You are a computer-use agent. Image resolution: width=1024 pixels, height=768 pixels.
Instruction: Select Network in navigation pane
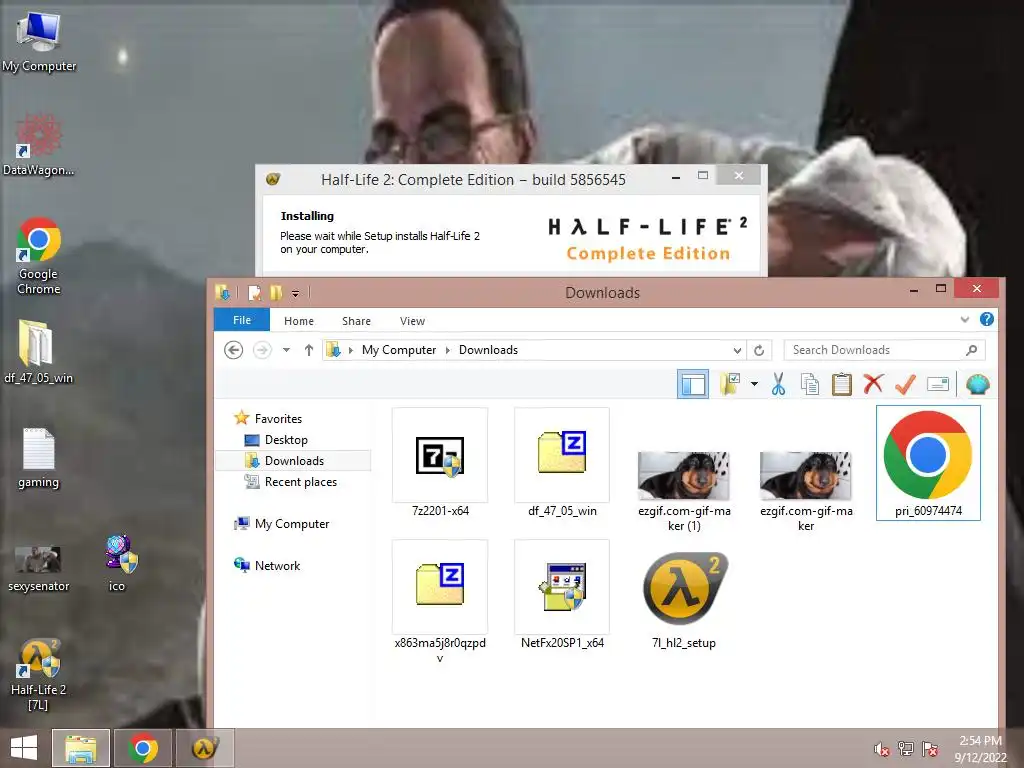coord(277,566)
